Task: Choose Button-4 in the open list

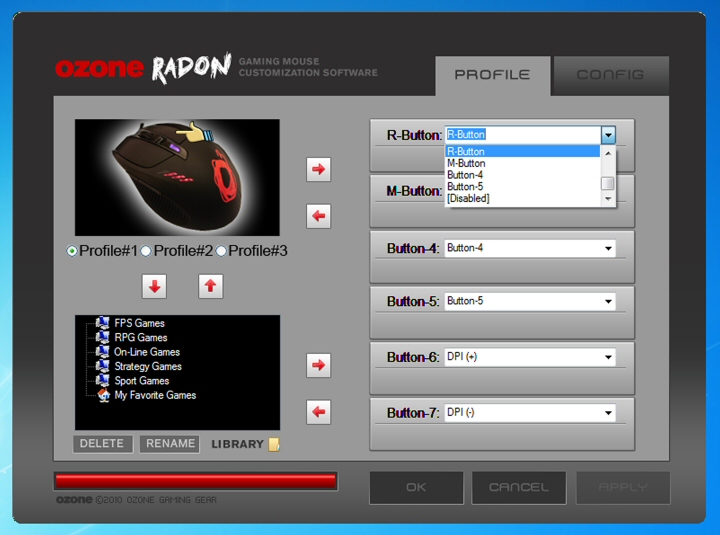Action: [x=523, y=175]
